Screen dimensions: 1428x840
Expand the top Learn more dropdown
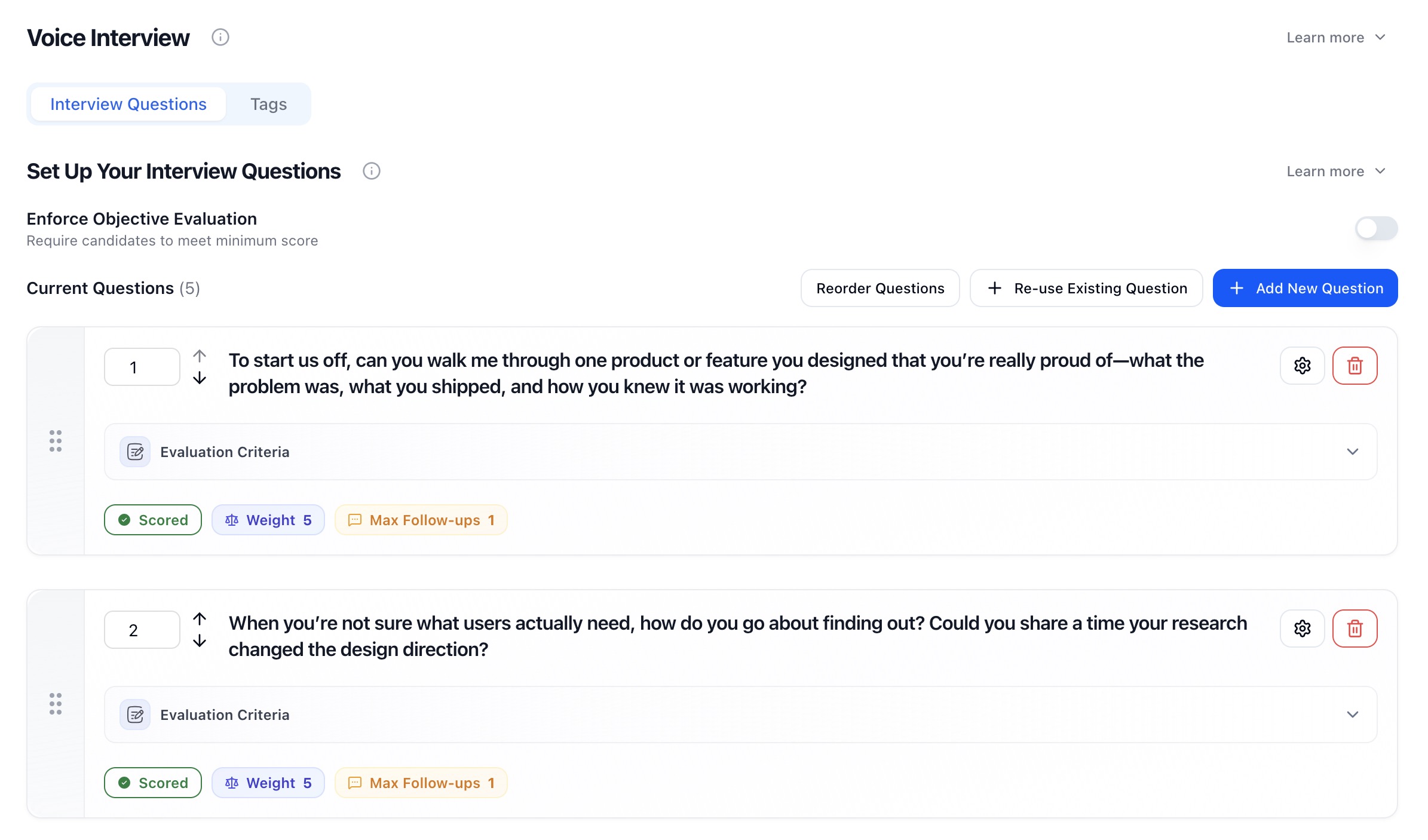click(1336, 38)
